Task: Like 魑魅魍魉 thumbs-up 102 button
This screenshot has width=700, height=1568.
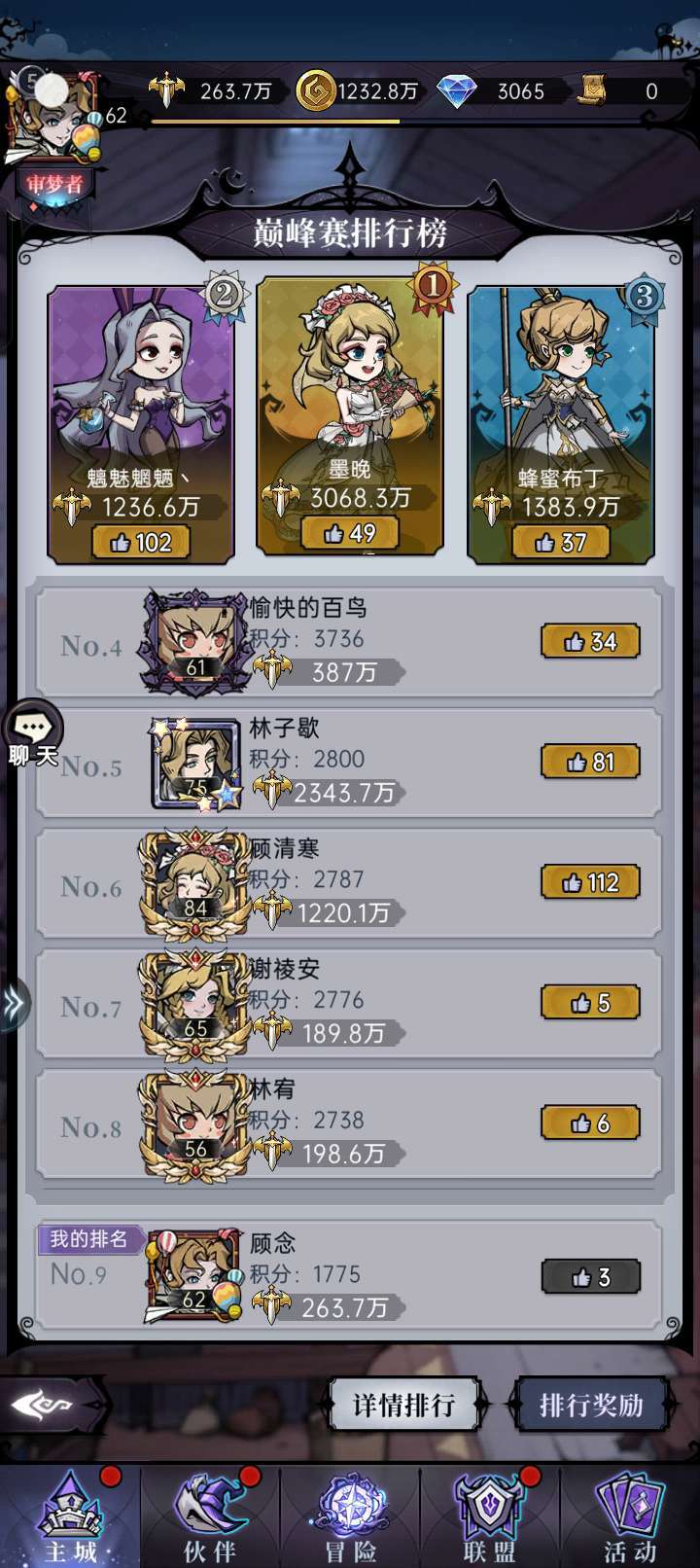Action: (141, 542)
